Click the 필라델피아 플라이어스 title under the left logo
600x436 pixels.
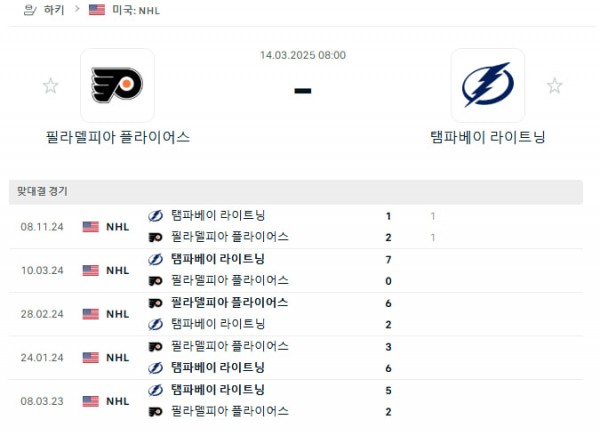tap(117, 137)
